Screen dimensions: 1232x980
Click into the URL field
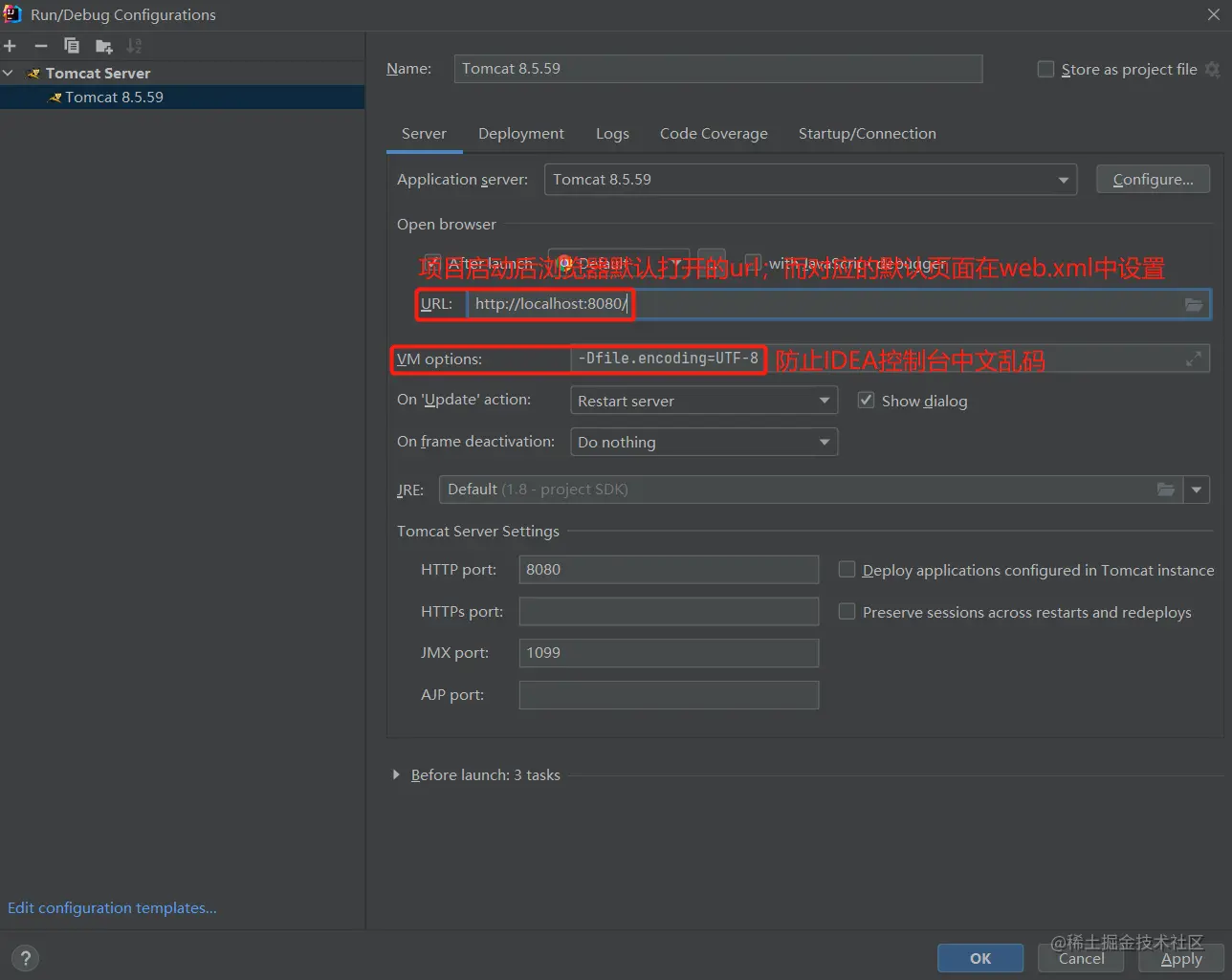838,304
